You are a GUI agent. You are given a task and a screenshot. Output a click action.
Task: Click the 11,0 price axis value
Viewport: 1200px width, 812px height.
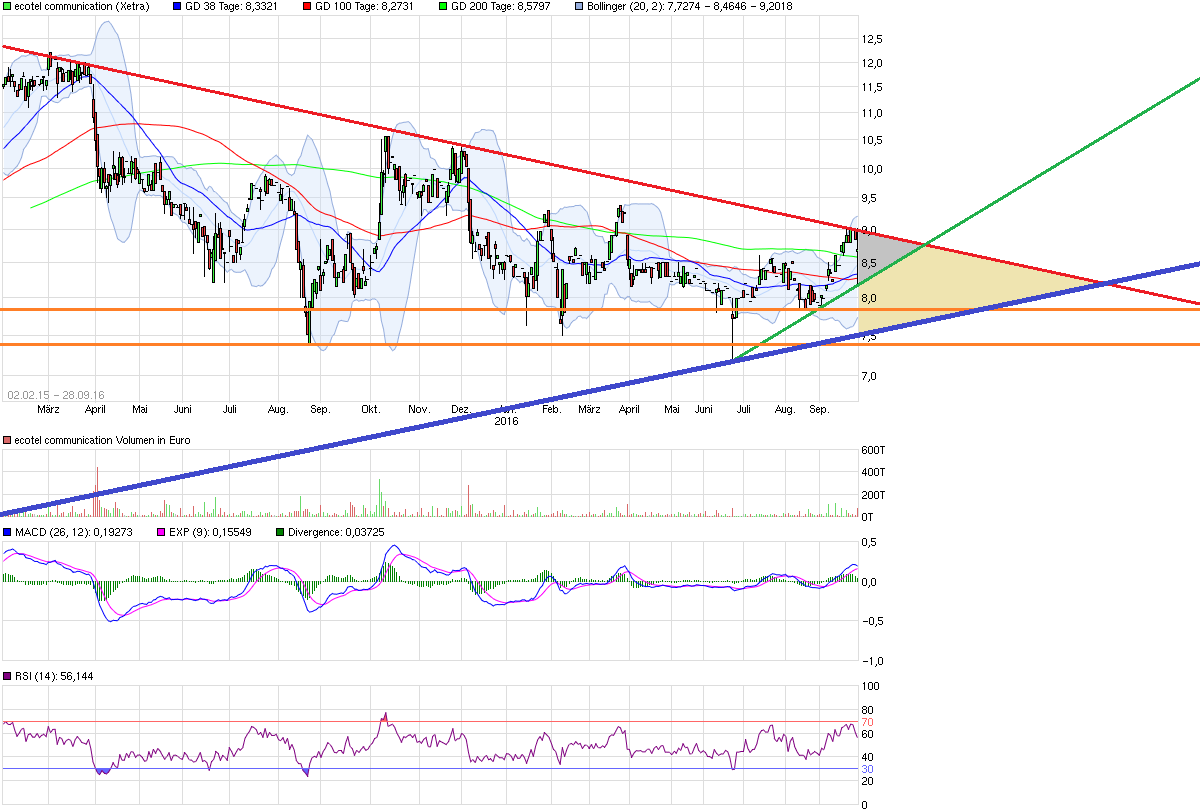(872, 114)
